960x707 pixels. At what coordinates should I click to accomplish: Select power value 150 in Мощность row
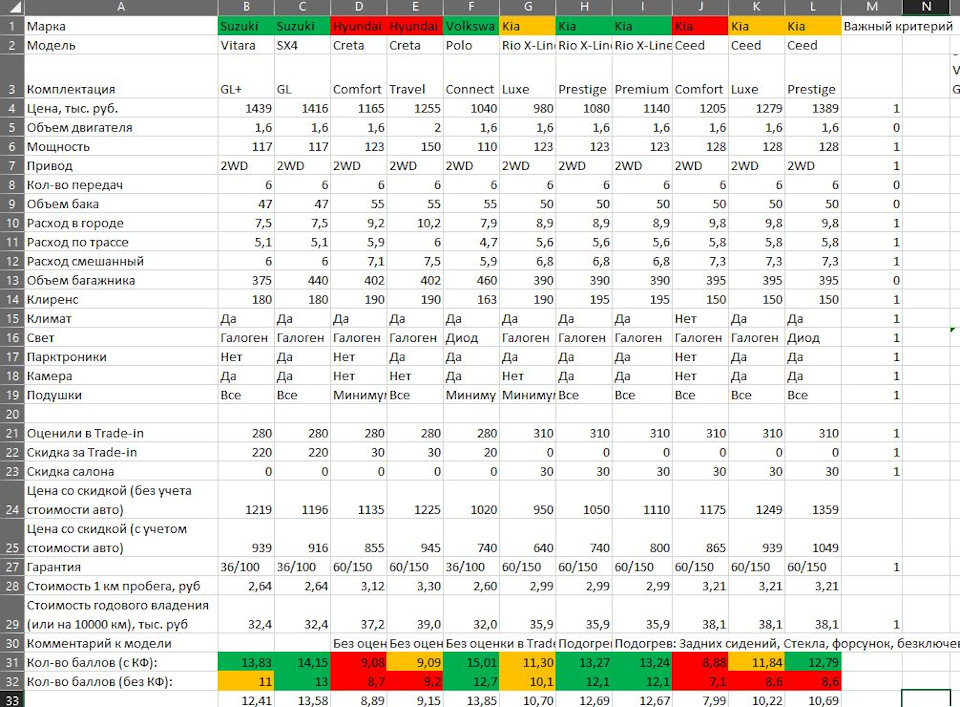[x=415, y=146]
